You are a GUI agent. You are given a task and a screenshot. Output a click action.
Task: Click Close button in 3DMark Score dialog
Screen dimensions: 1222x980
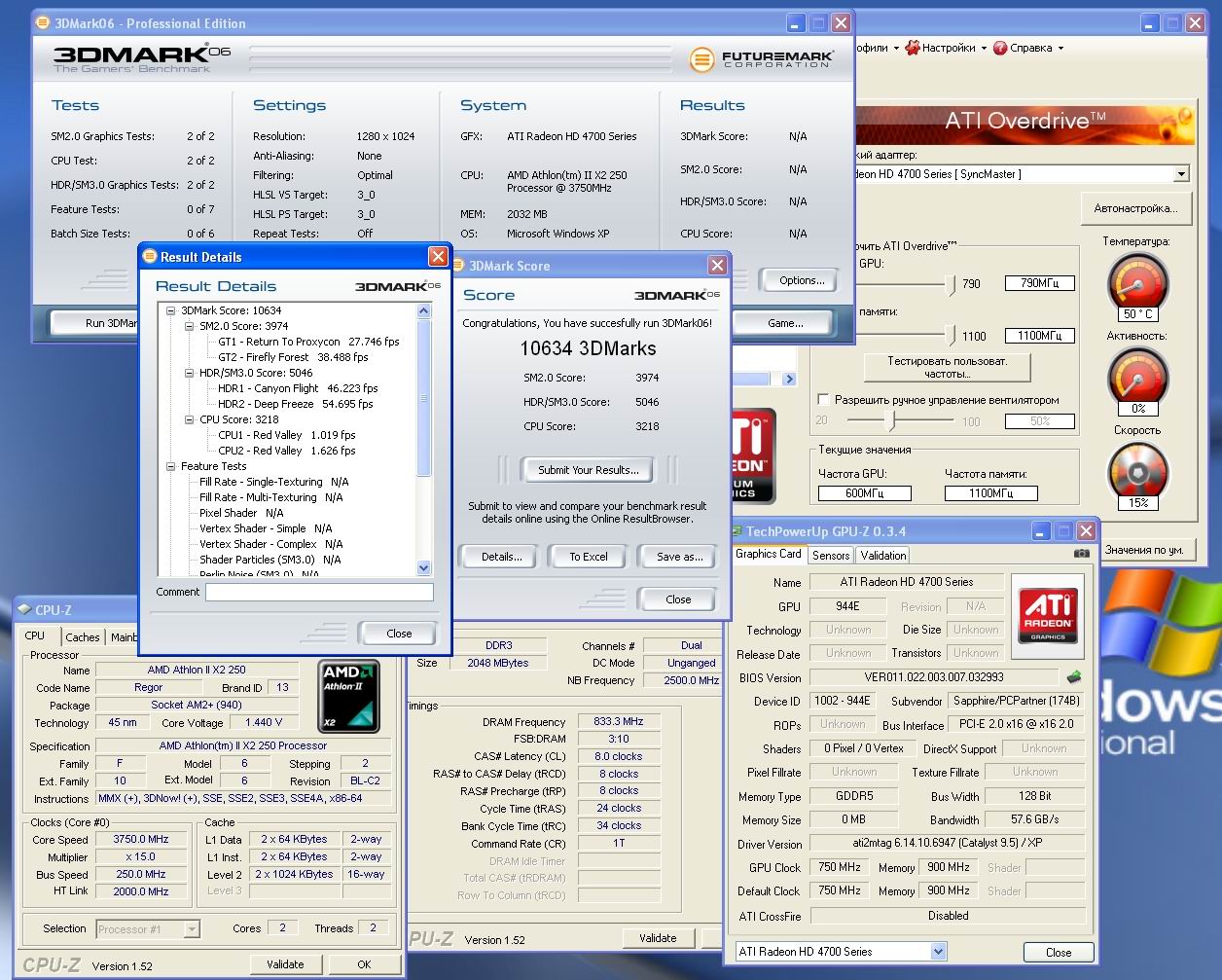[678, 599]
